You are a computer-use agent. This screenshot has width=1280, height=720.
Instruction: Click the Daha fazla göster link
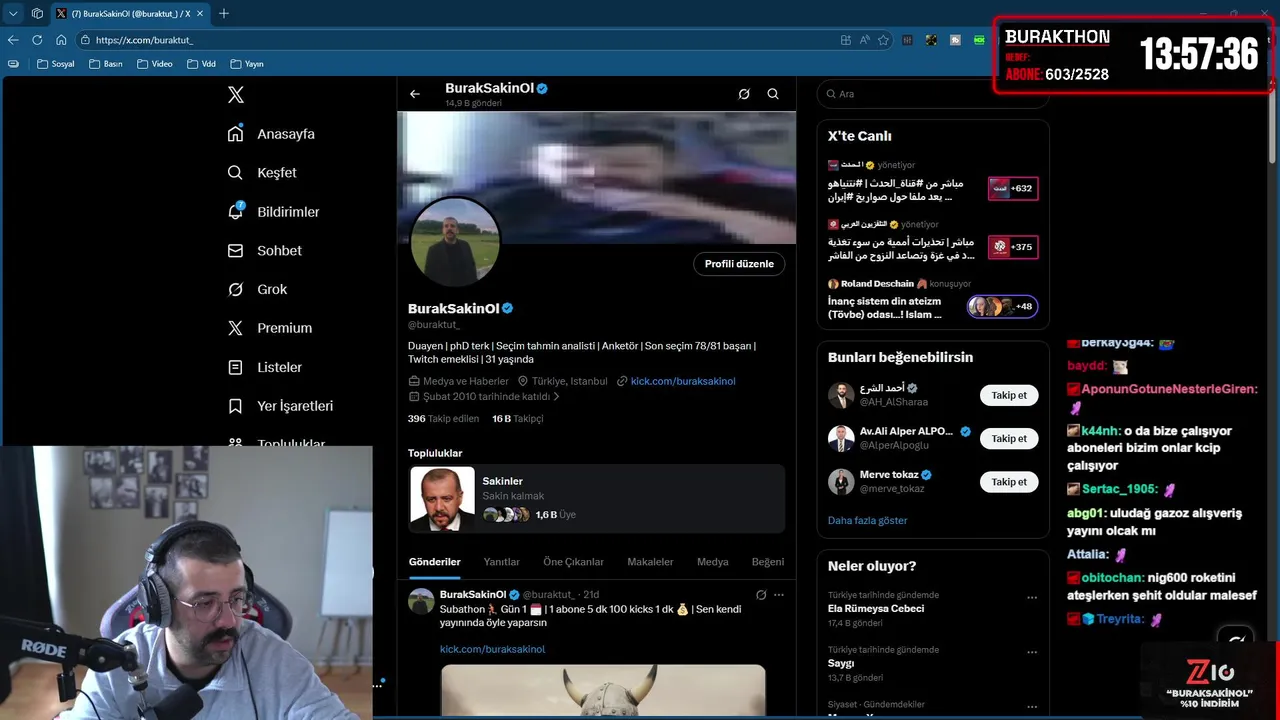tap(867, 521)
